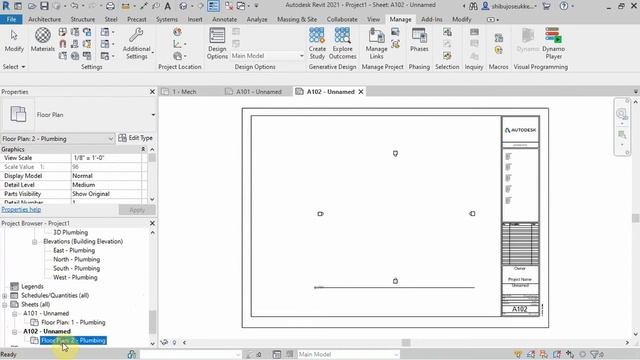This screenshot has width=640, height=360.
Task: Switch to the Architecture ribbon tab
Action: 44,19
